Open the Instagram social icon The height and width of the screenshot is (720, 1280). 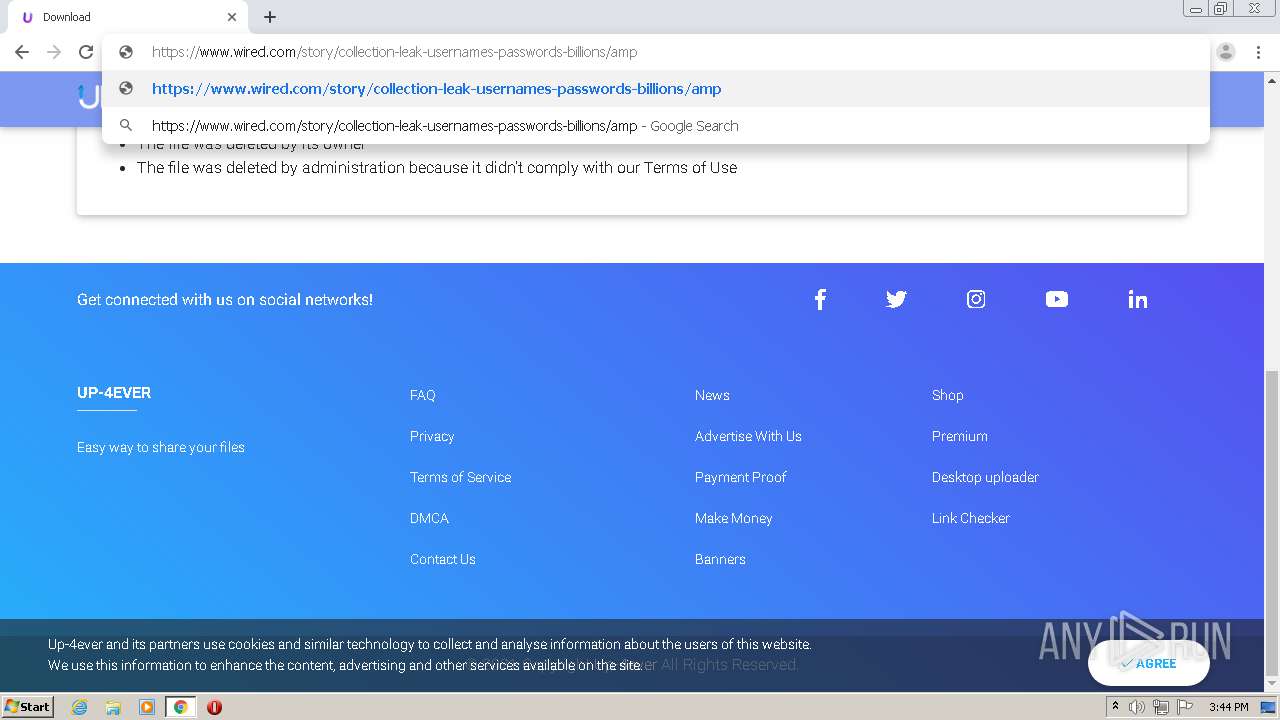(976, 299)
